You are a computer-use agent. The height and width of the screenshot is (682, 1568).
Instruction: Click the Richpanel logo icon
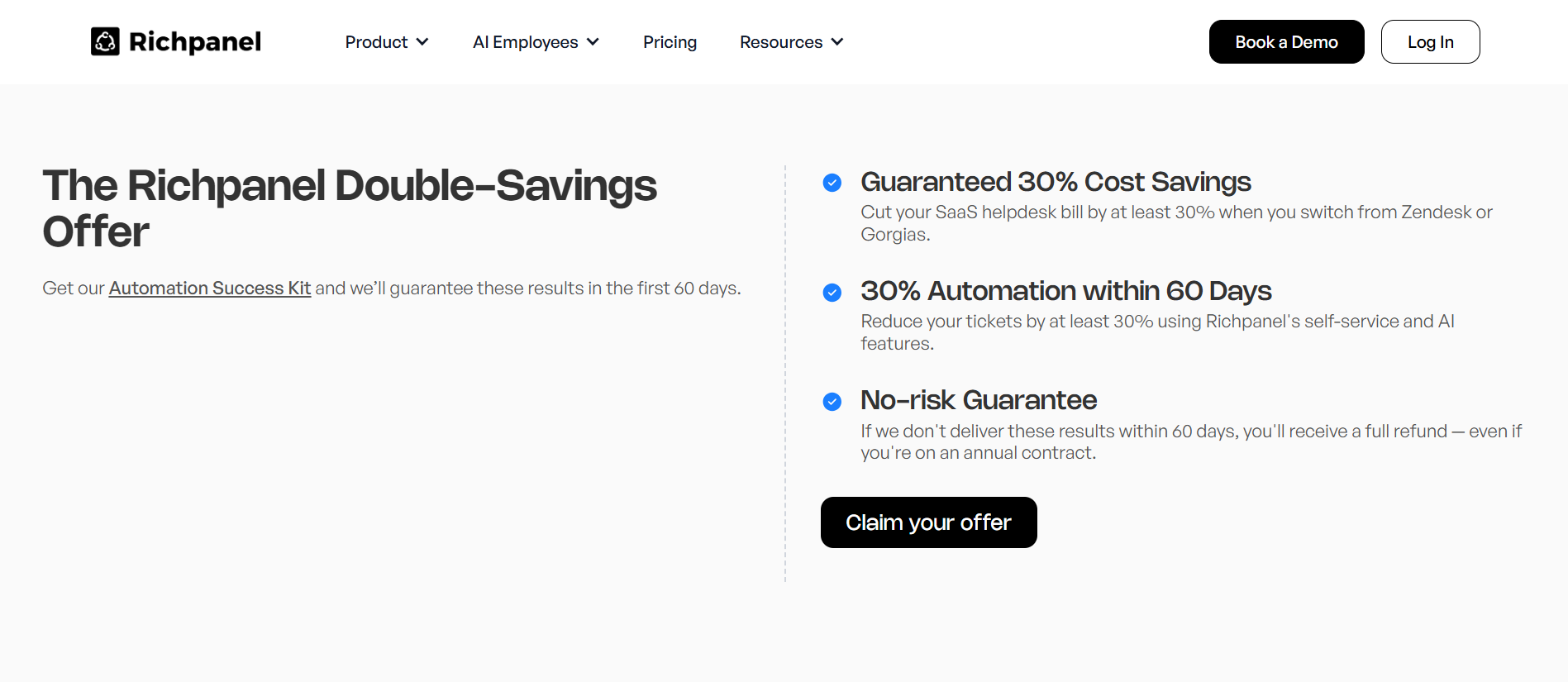pyautogui.click(x=105, y=41)
